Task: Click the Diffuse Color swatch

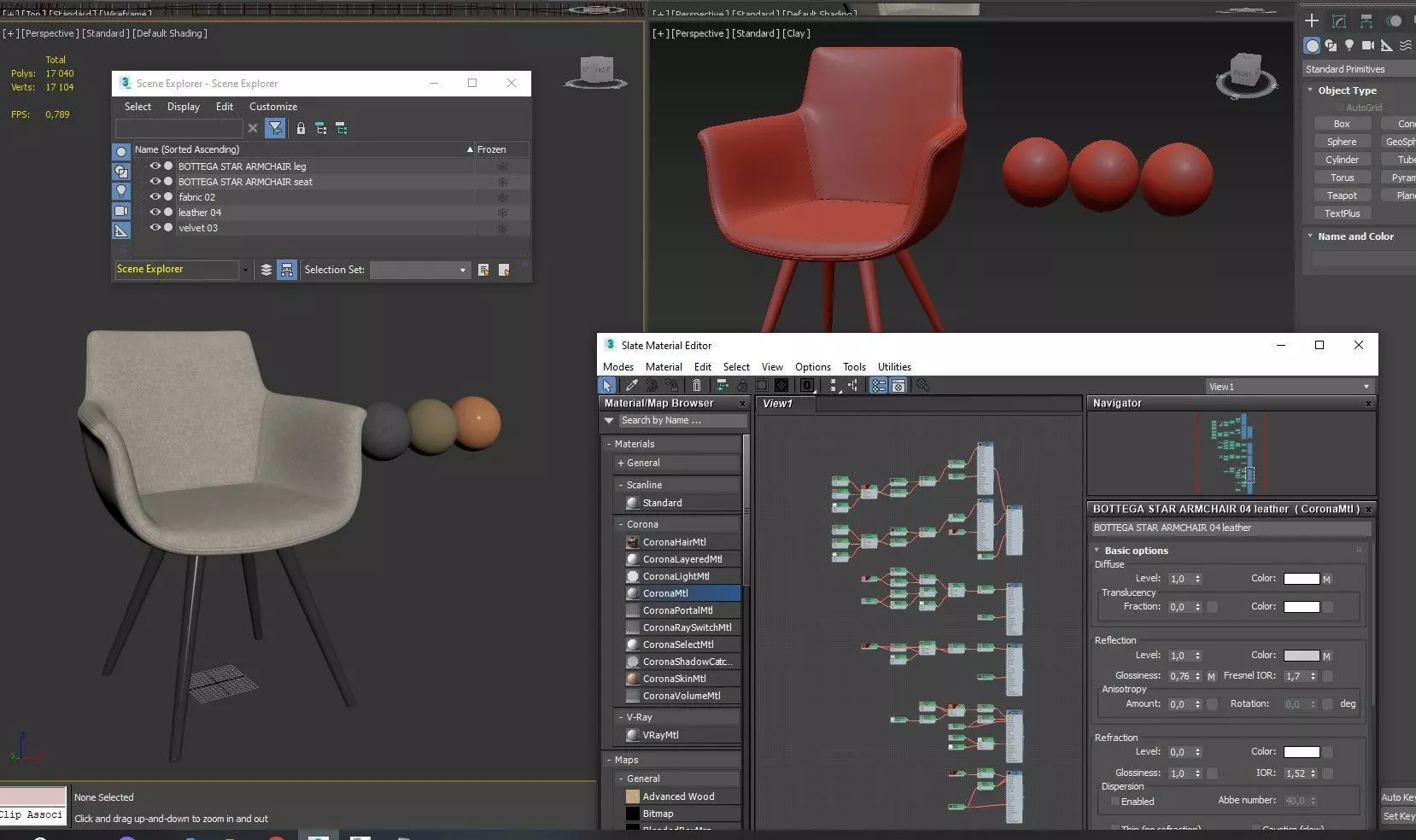Action: pyautogui.click(x=1302, y=579)
